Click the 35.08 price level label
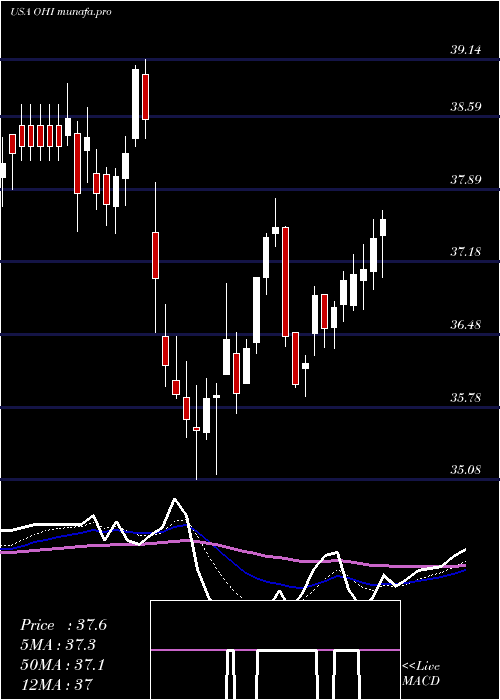This screenshot has height=700, width=500. [x=466, y=470]
